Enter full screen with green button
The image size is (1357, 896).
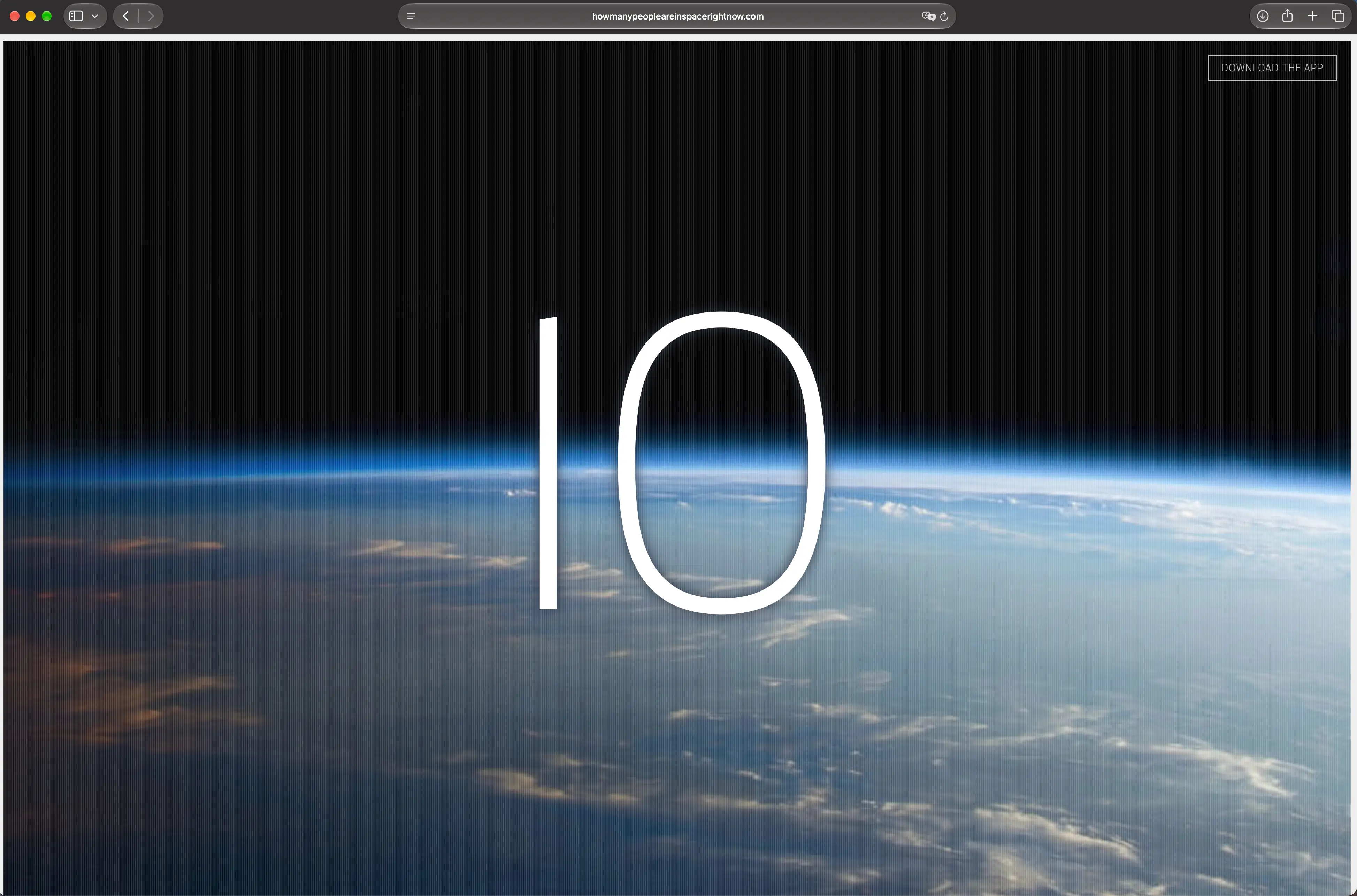(47, 16)
